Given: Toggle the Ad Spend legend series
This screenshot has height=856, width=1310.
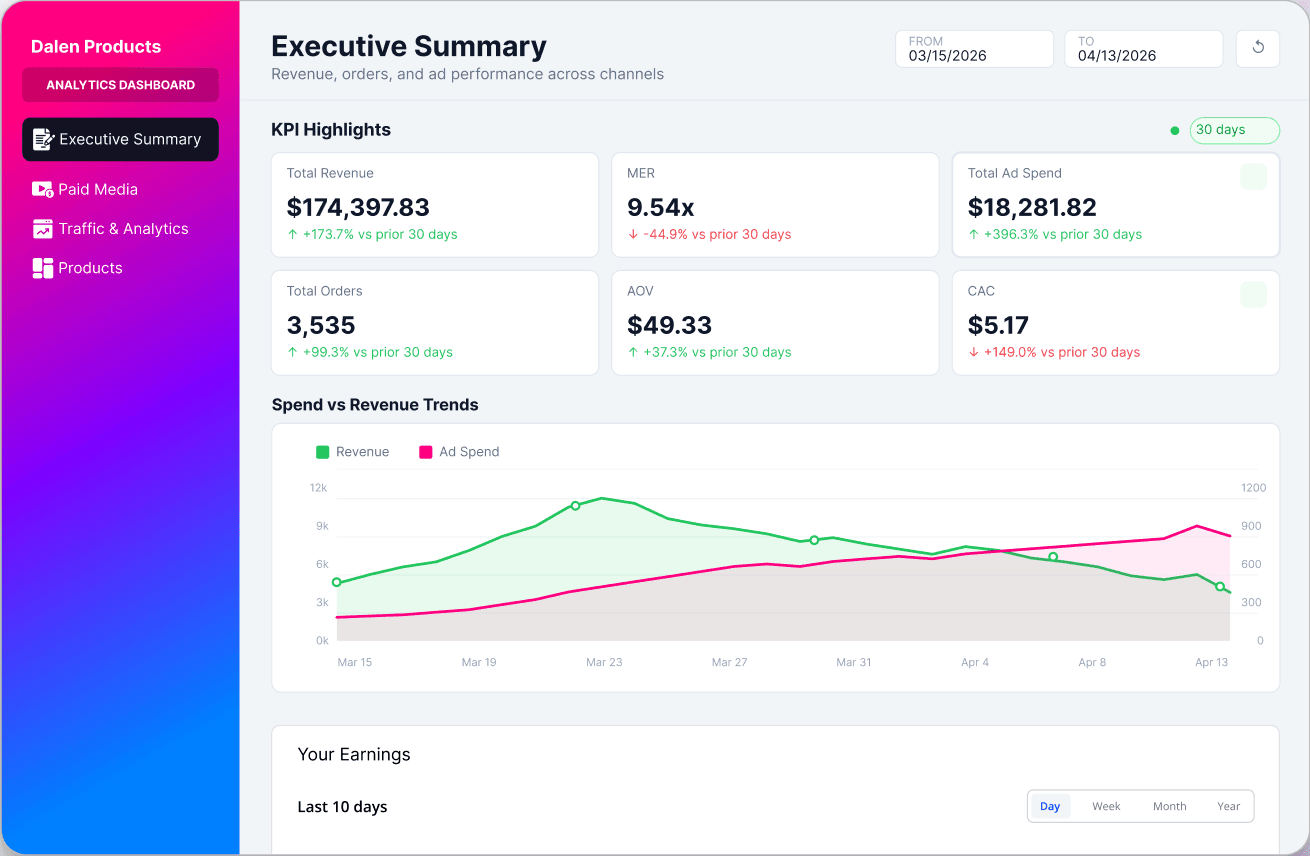Looking at the screenshot, I should [x=459, y=452].
